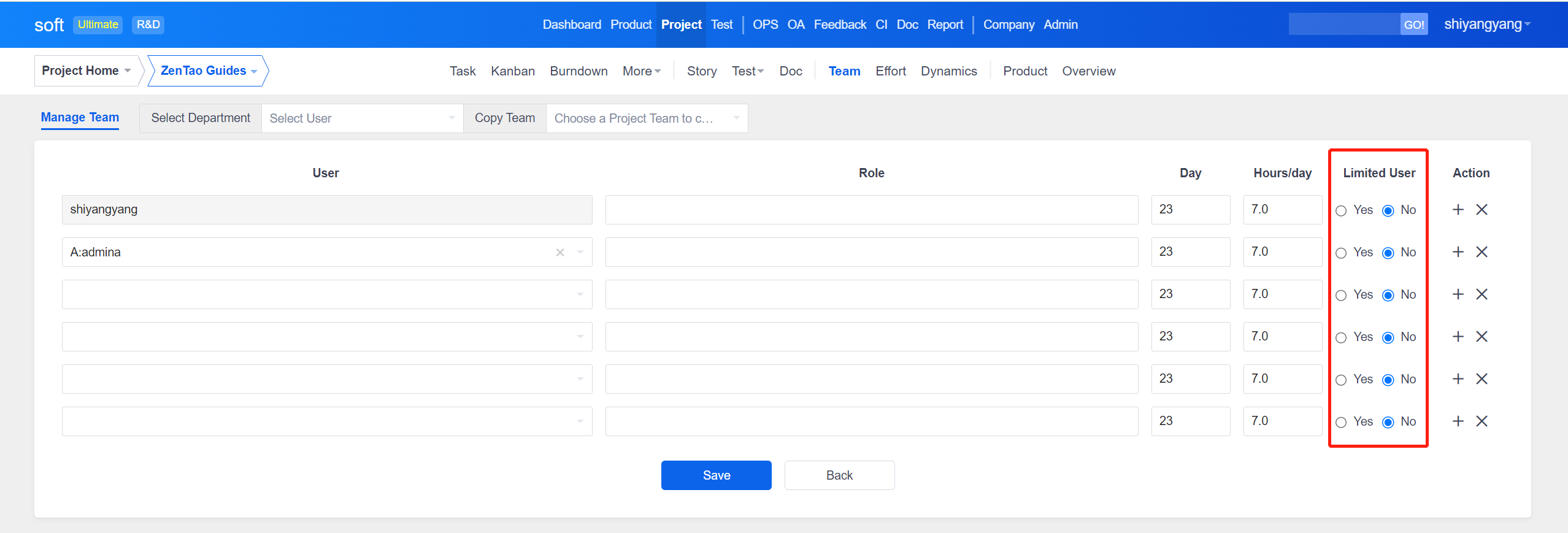
Task: Click the plus icon in the last row
Action: 1458,421
